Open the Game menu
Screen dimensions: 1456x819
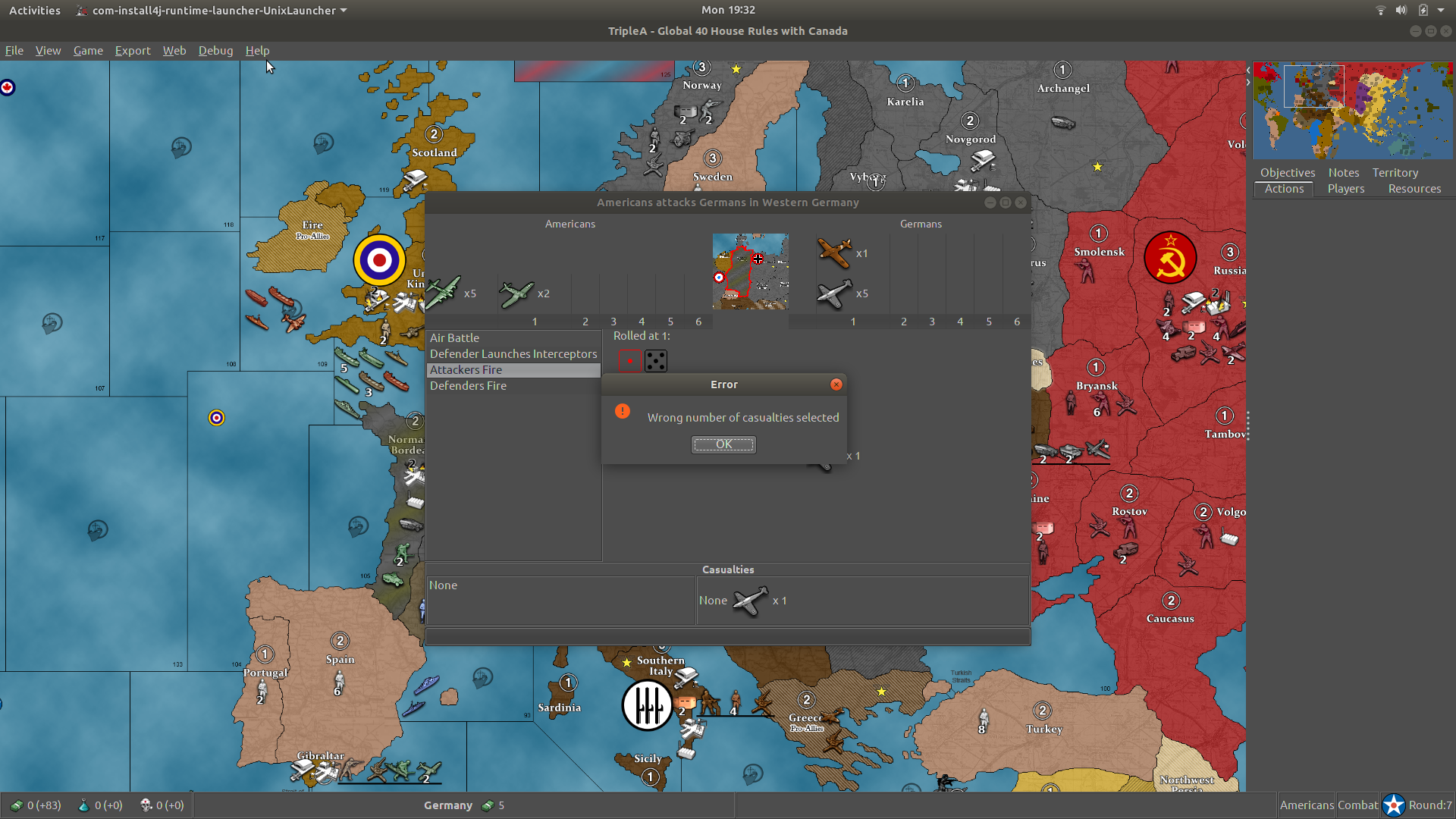[88, 50]
